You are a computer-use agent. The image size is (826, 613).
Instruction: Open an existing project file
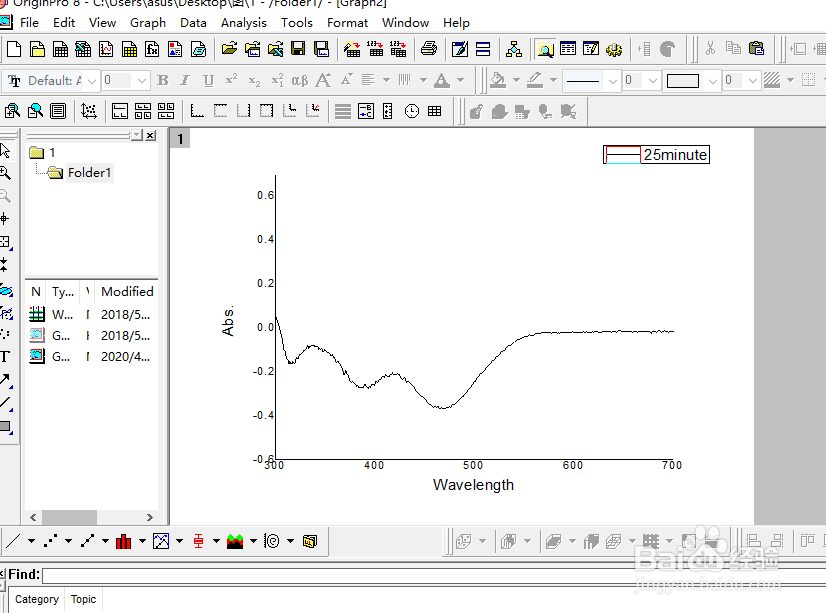pyautogui.click(x=229, y=50)
